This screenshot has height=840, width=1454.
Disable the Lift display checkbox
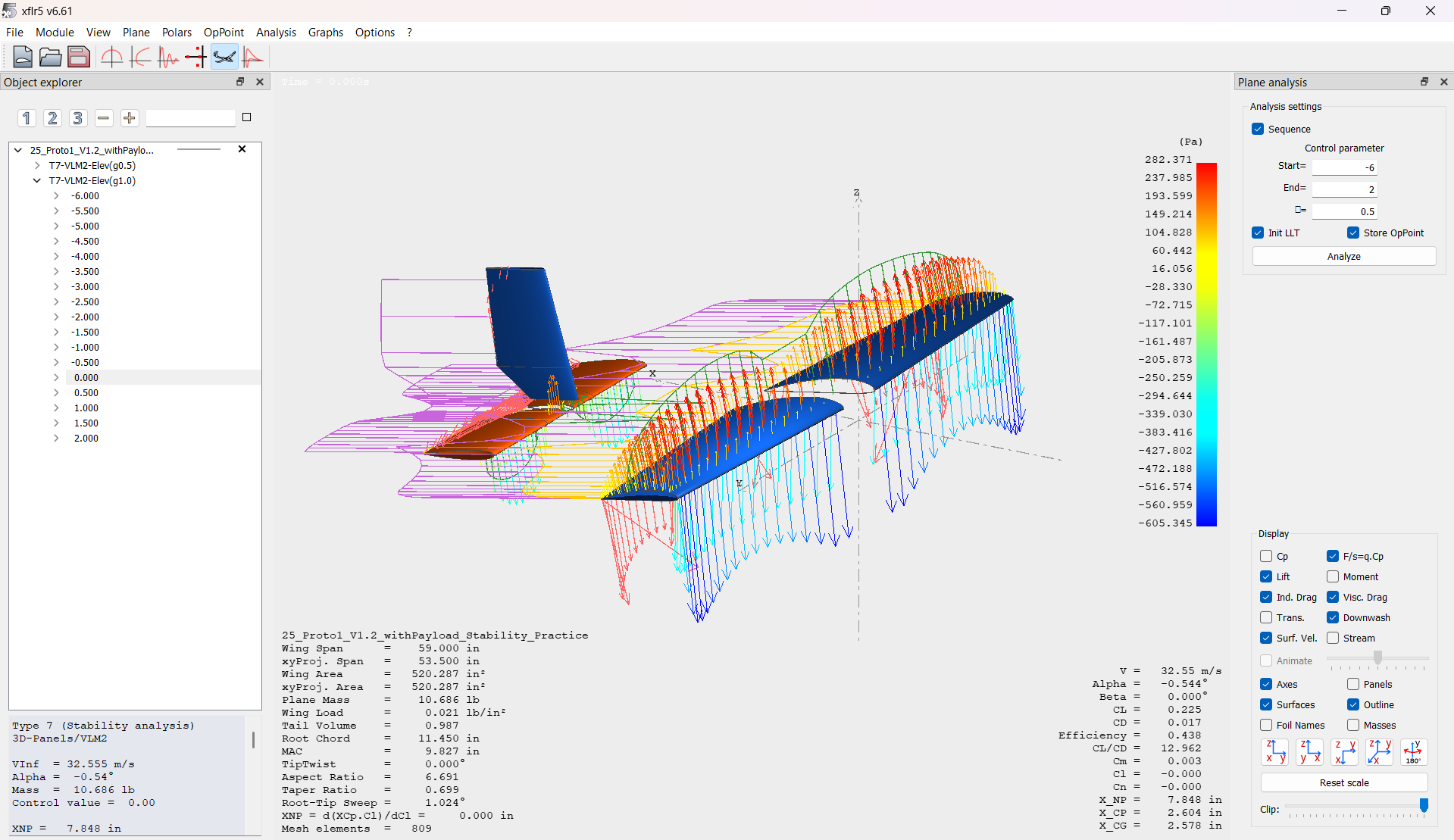[x=1266, y=576]
